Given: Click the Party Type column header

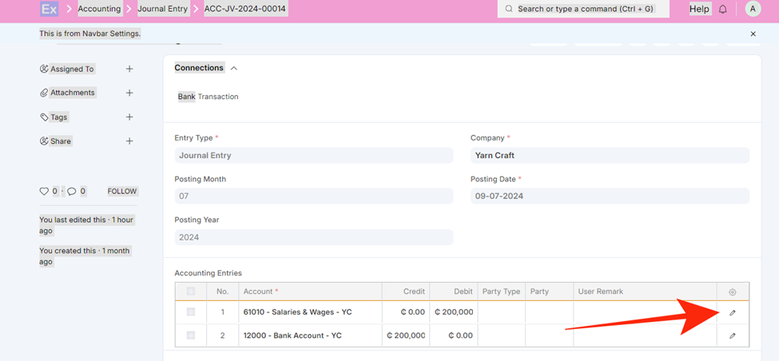Looking at the screenshot, I should [501, 291].
